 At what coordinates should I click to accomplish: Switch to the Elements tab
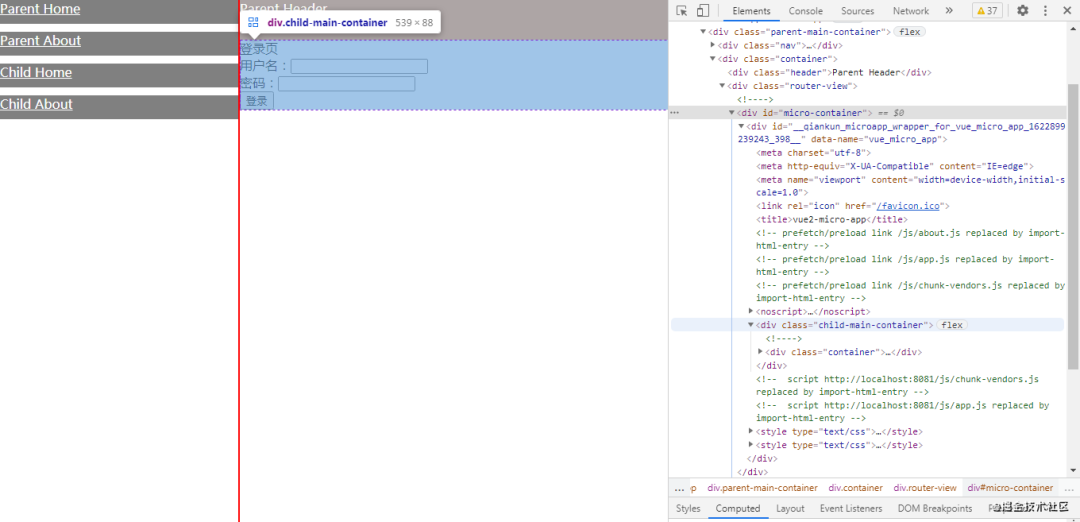[751, 10]
